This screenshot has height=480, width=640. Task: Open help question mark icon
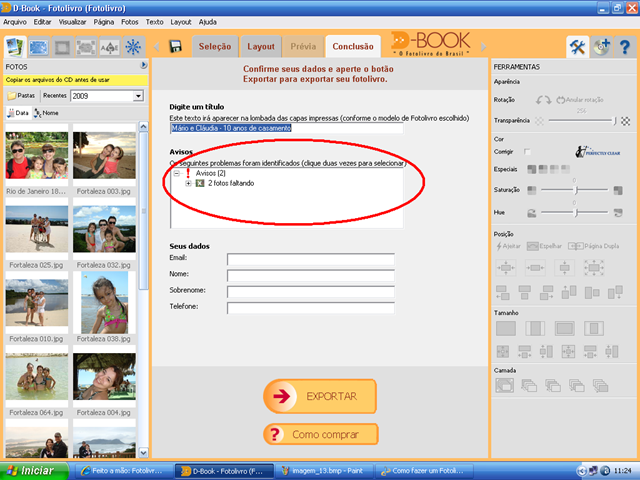click(624, 47)
